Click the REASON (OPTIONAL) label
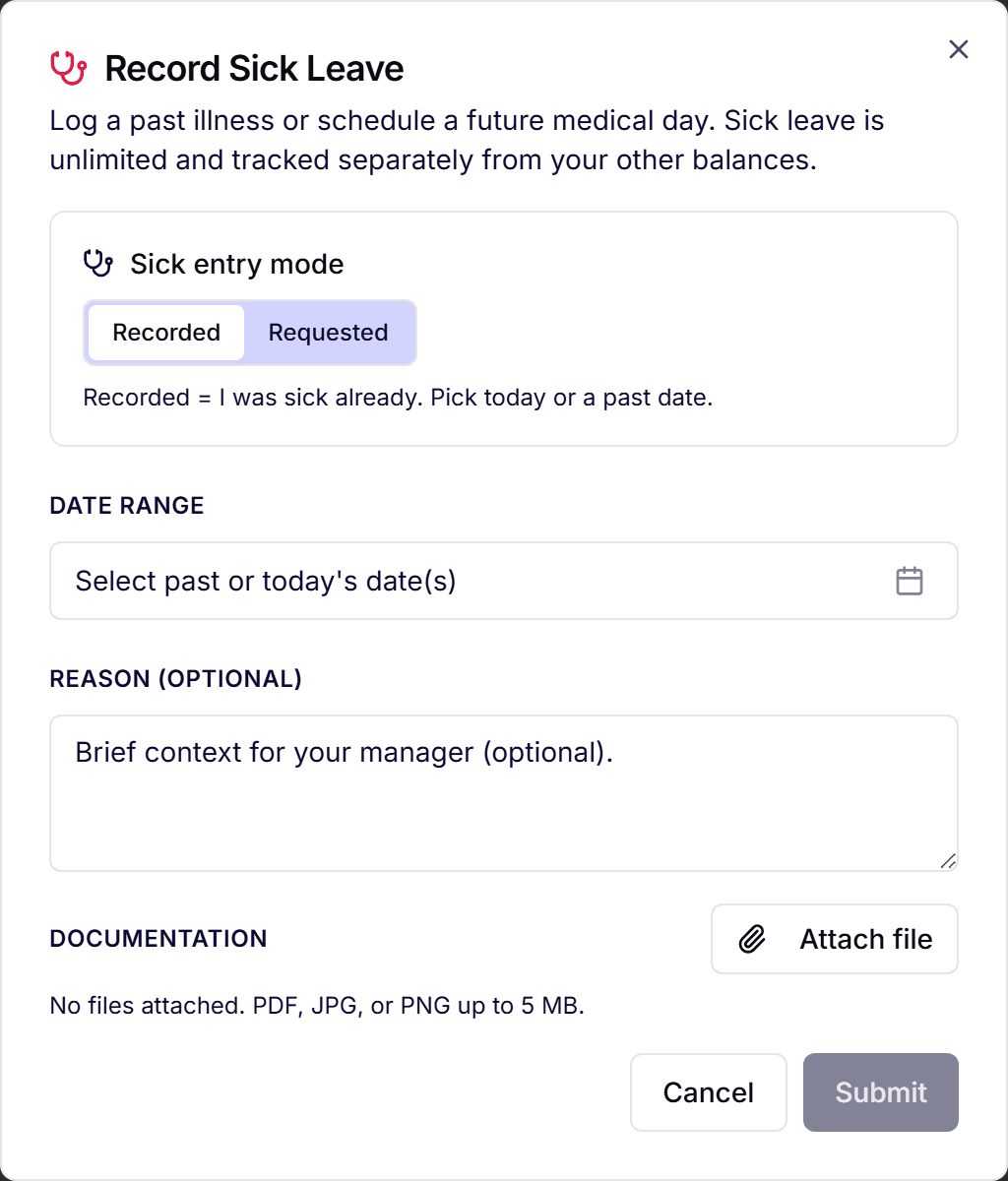The image size is (1008, 1181). pos(176,679)
